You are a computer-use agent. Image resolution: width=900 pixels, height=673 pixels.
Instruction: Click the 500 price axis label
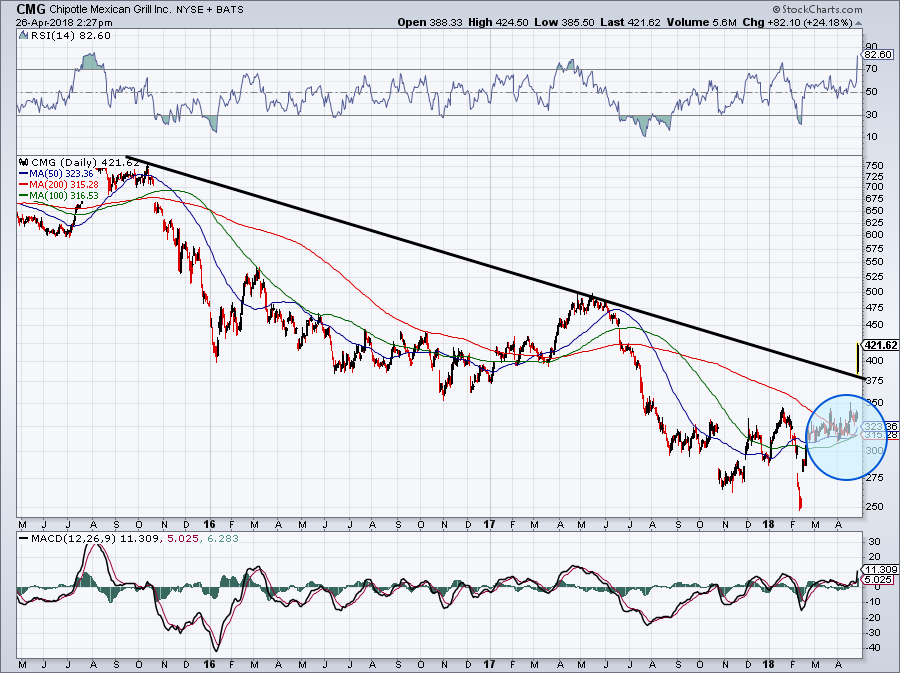click(x=874, y=291)
